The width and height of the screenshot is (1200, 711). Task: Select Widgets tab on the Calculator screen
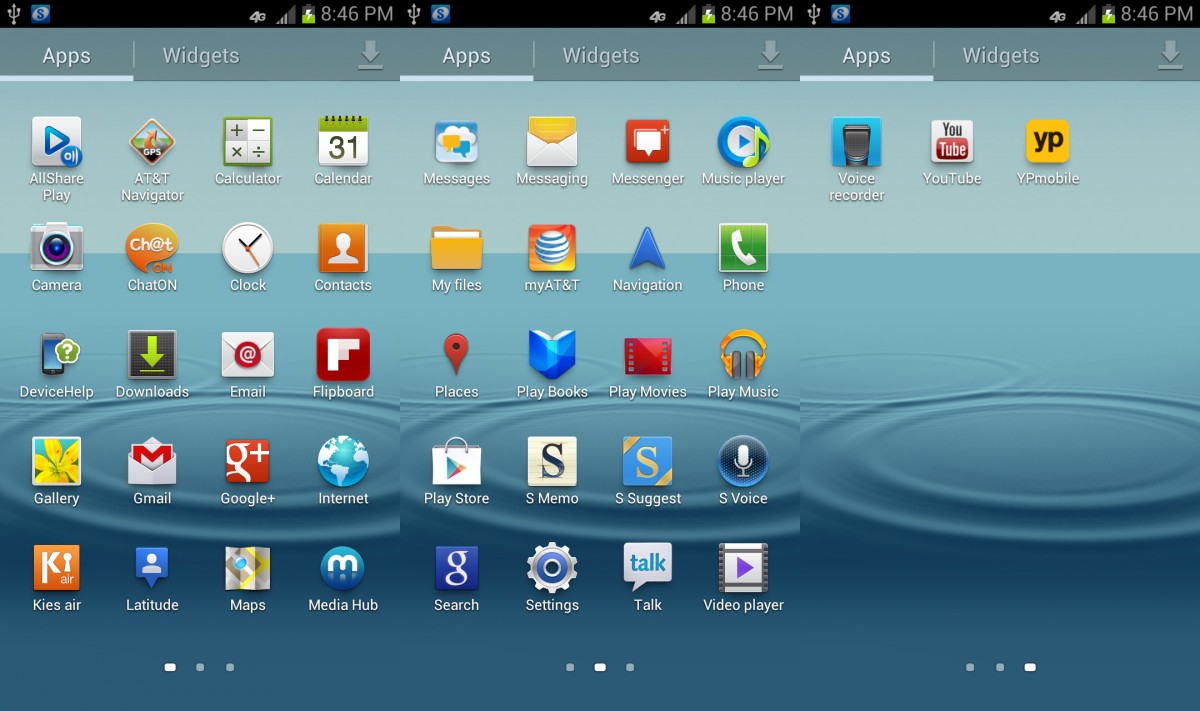point(201,56)
